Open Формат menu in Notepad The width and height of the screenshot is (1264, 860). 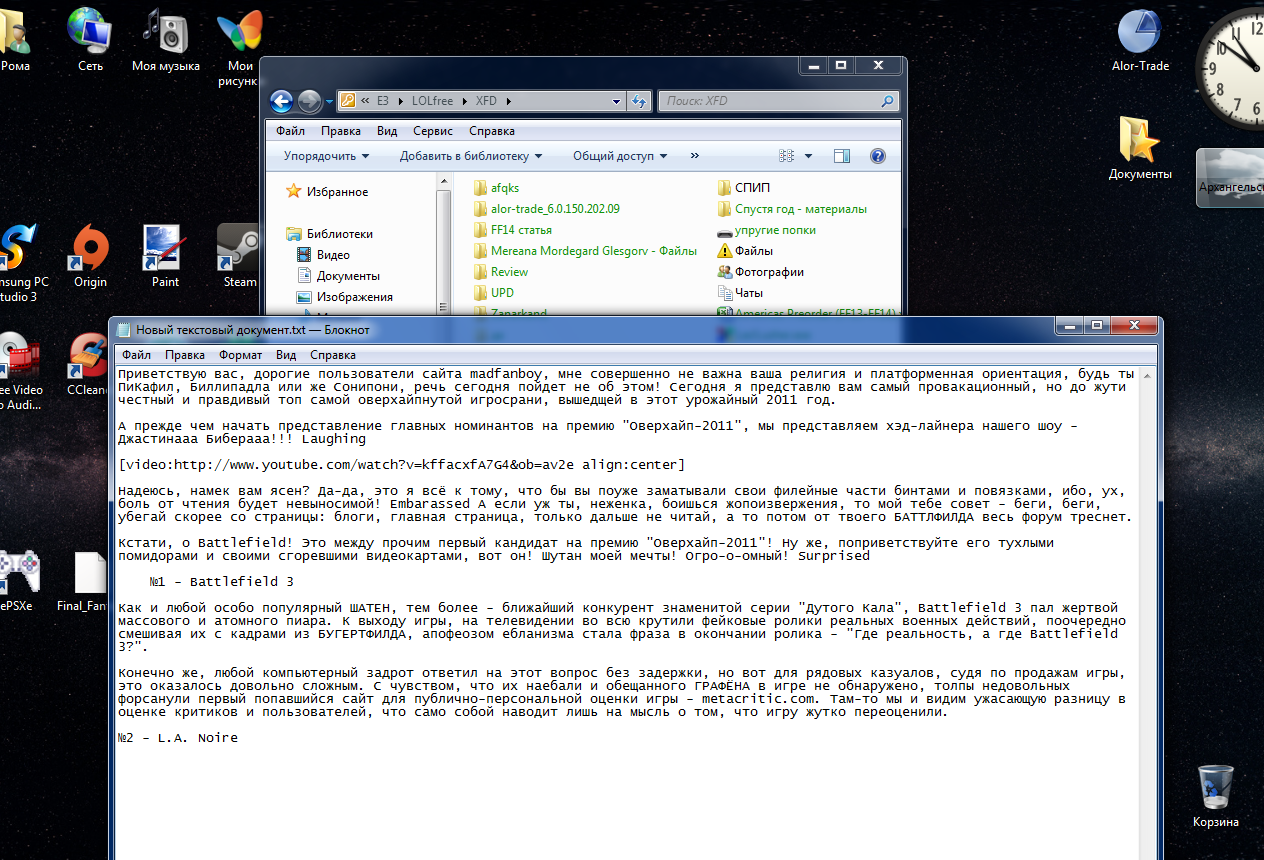click(241, 355)
